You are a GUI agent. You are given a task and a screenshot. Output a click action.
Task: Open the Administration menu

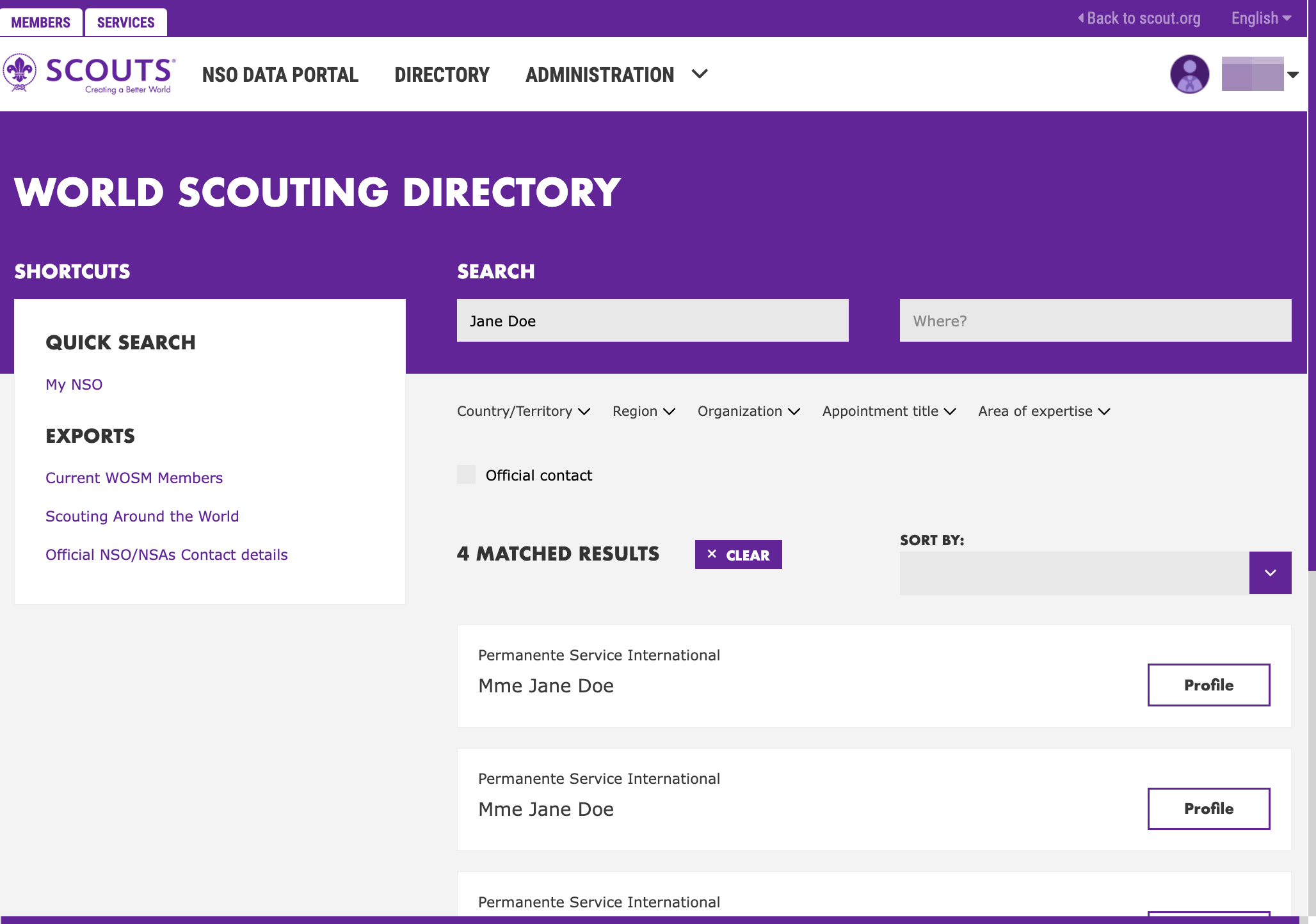coord(616,75)
